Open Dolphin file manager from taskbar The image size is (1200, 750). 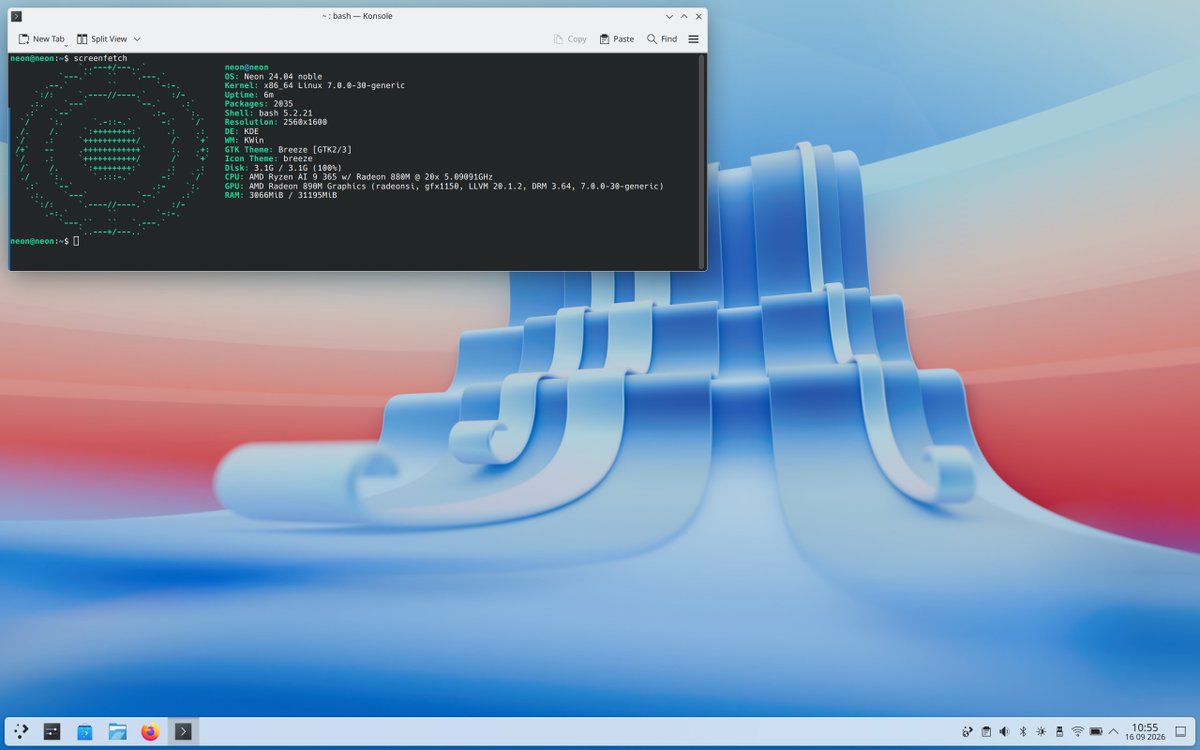coord(118,732)
